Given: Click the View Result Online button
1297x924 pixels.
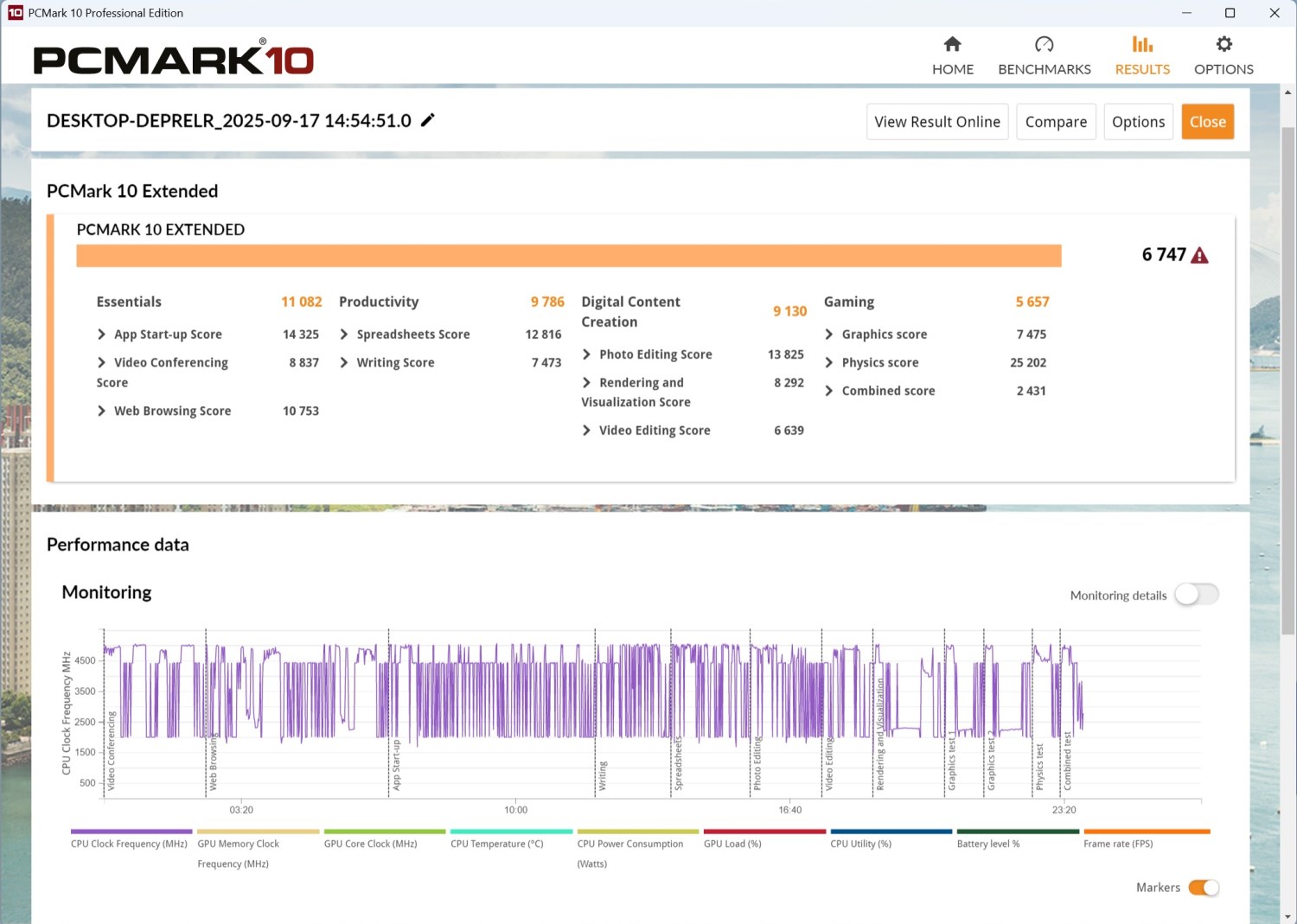Looking at the screenshot, I should click(936, 122).
